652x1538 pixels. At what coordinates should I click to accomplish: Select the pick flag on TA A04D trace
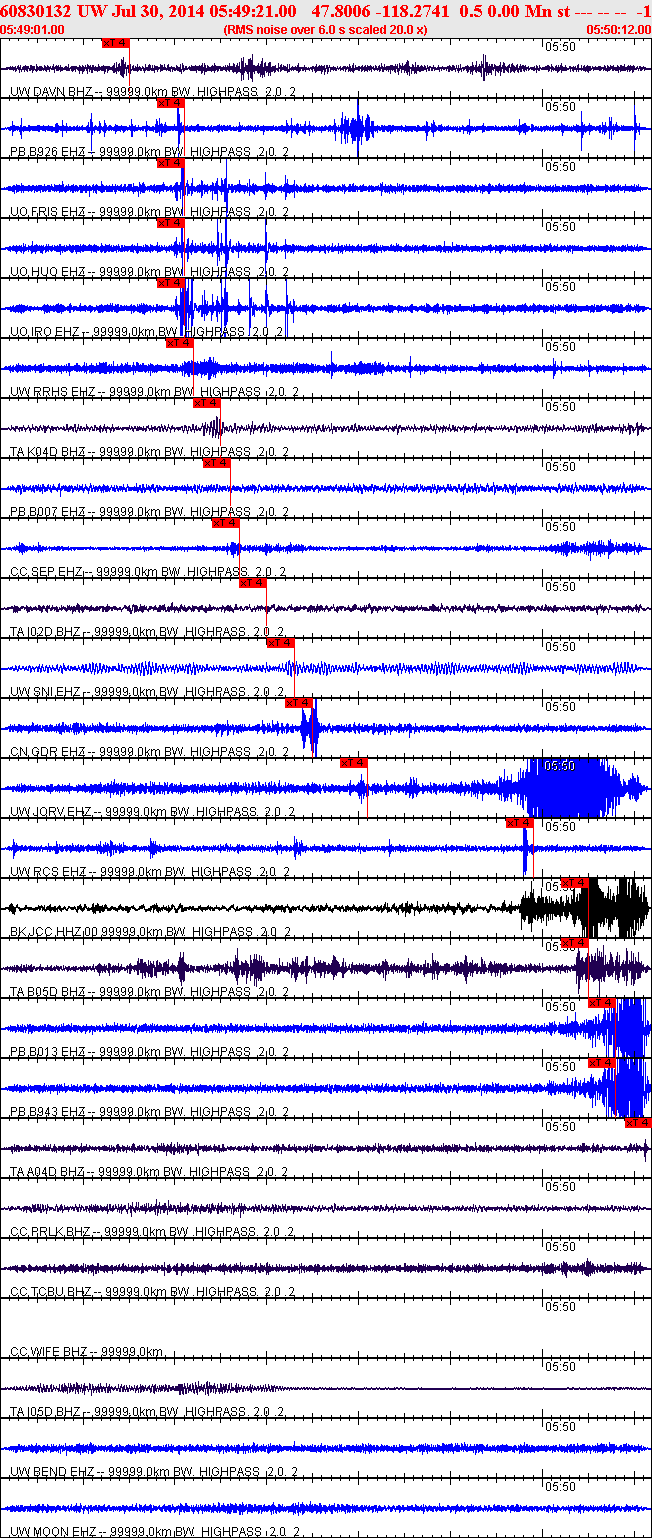638,1123
